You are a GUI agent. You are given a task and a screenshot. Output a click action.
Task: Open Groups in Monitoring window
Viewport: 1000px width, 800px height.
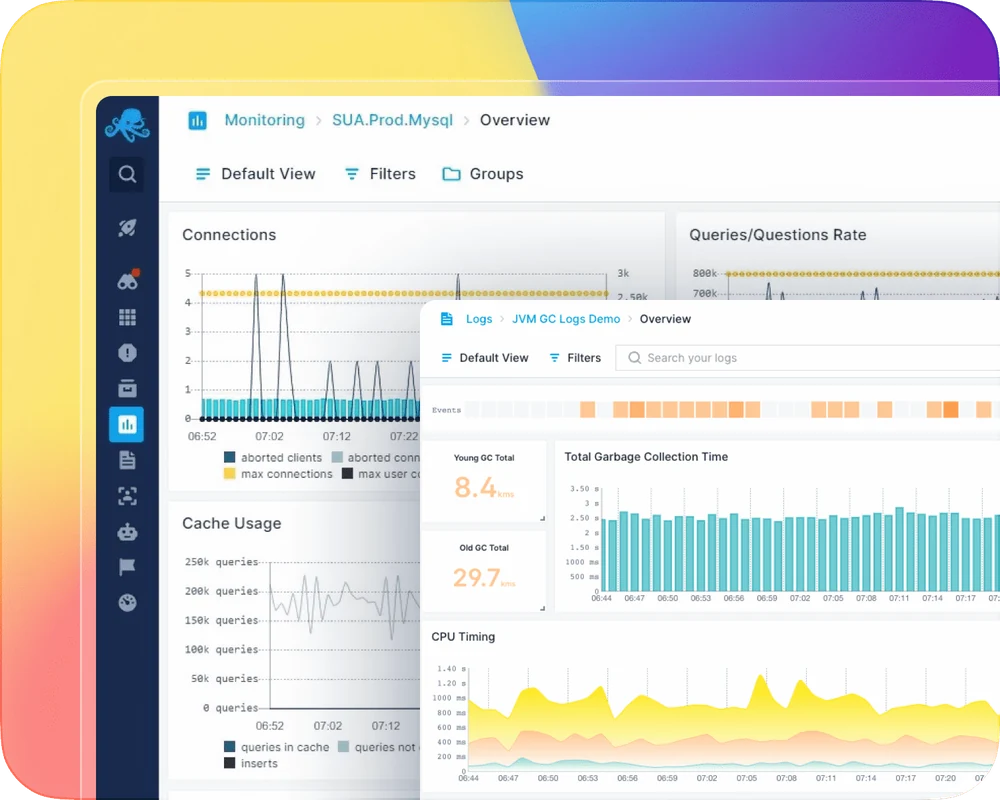point(483,174)
